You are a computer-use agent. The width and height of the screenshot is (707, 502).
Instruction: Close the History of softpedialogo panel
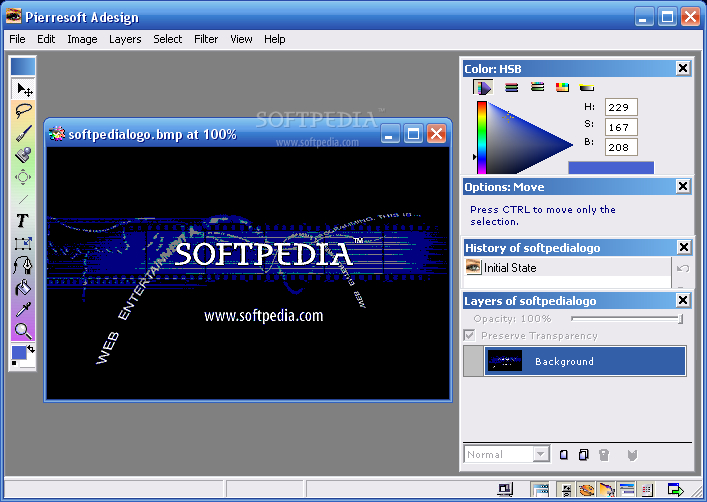684,247
